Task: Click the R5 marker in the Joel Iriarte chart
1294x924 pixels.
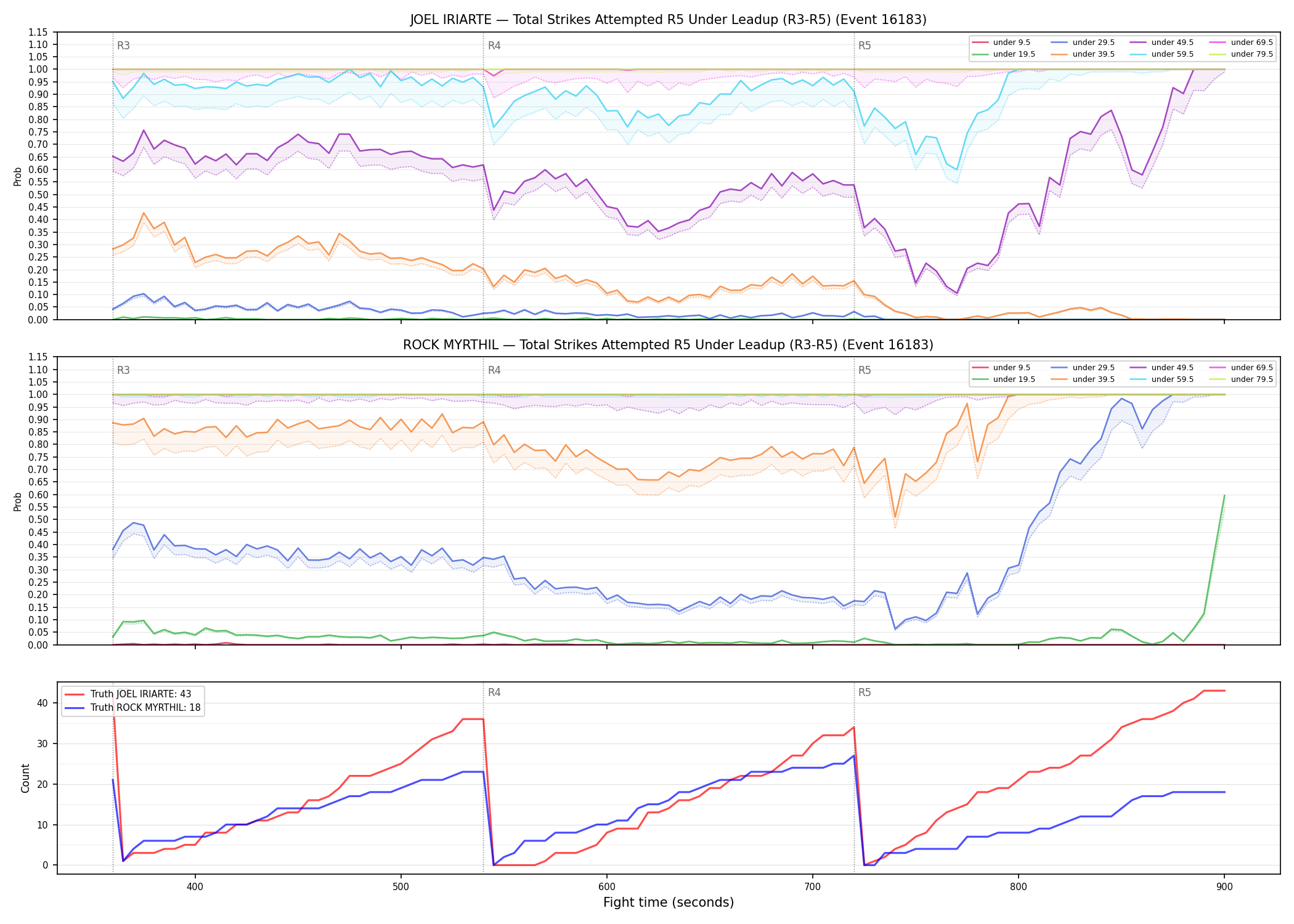Action: click(x=865, y=46)
